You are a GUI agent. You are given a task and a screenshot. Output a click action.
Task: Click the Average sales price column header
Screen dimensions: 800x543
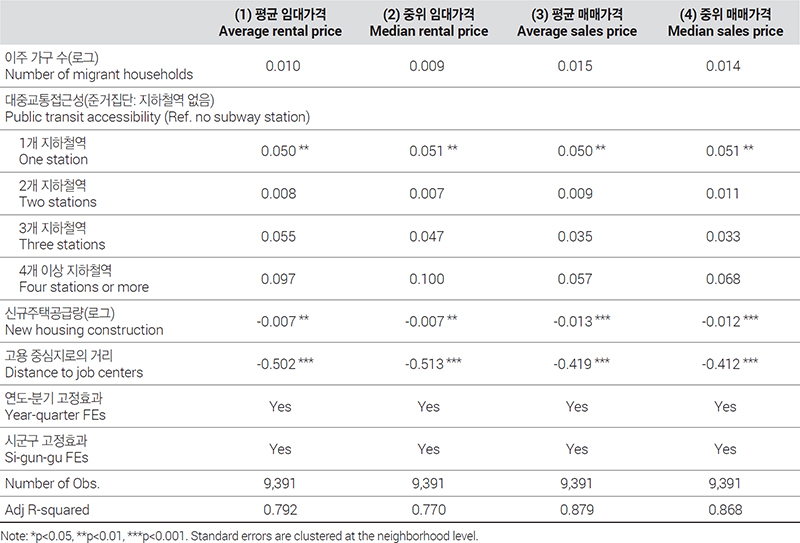click(x=577, y=22)
